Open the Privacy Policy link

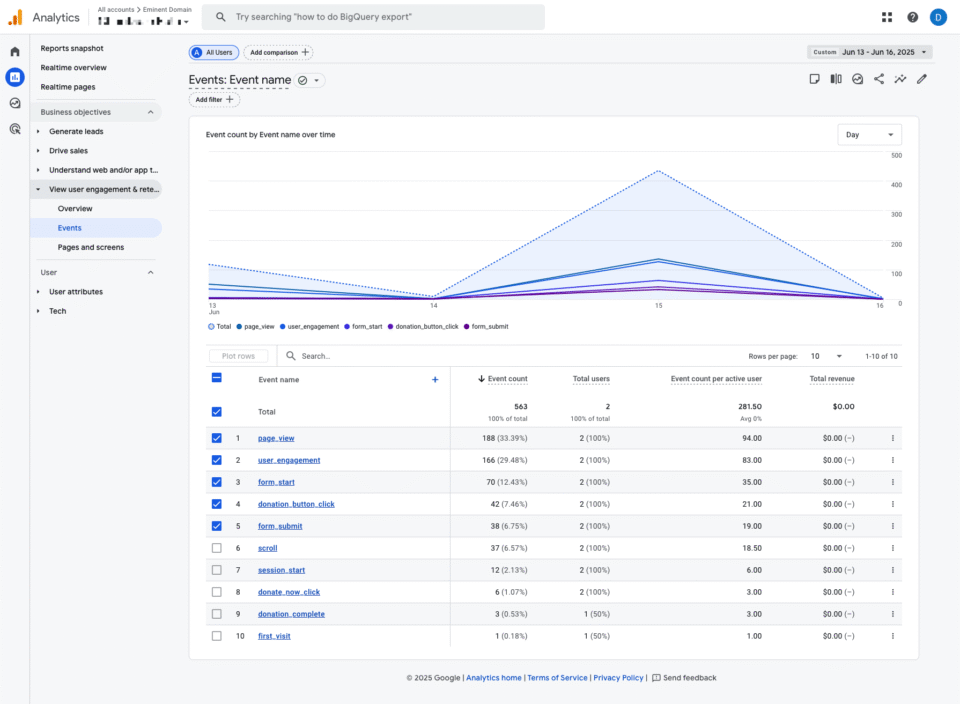[618, 678]
